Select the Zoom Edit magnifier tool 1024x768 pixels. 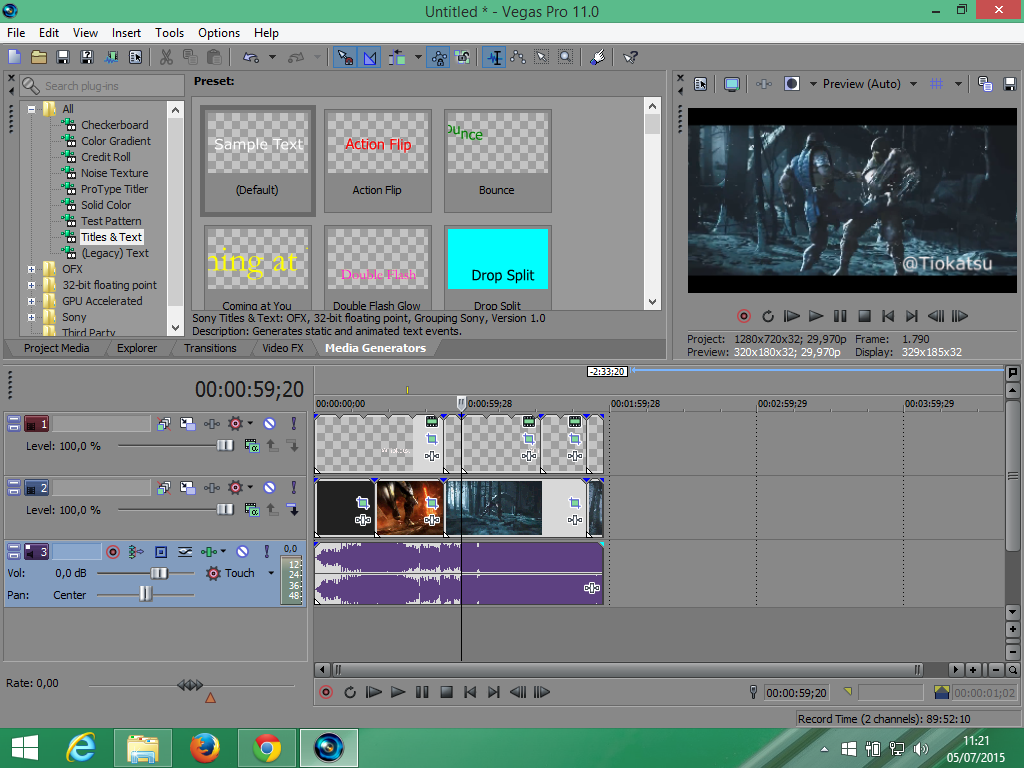tap(566, 57)
